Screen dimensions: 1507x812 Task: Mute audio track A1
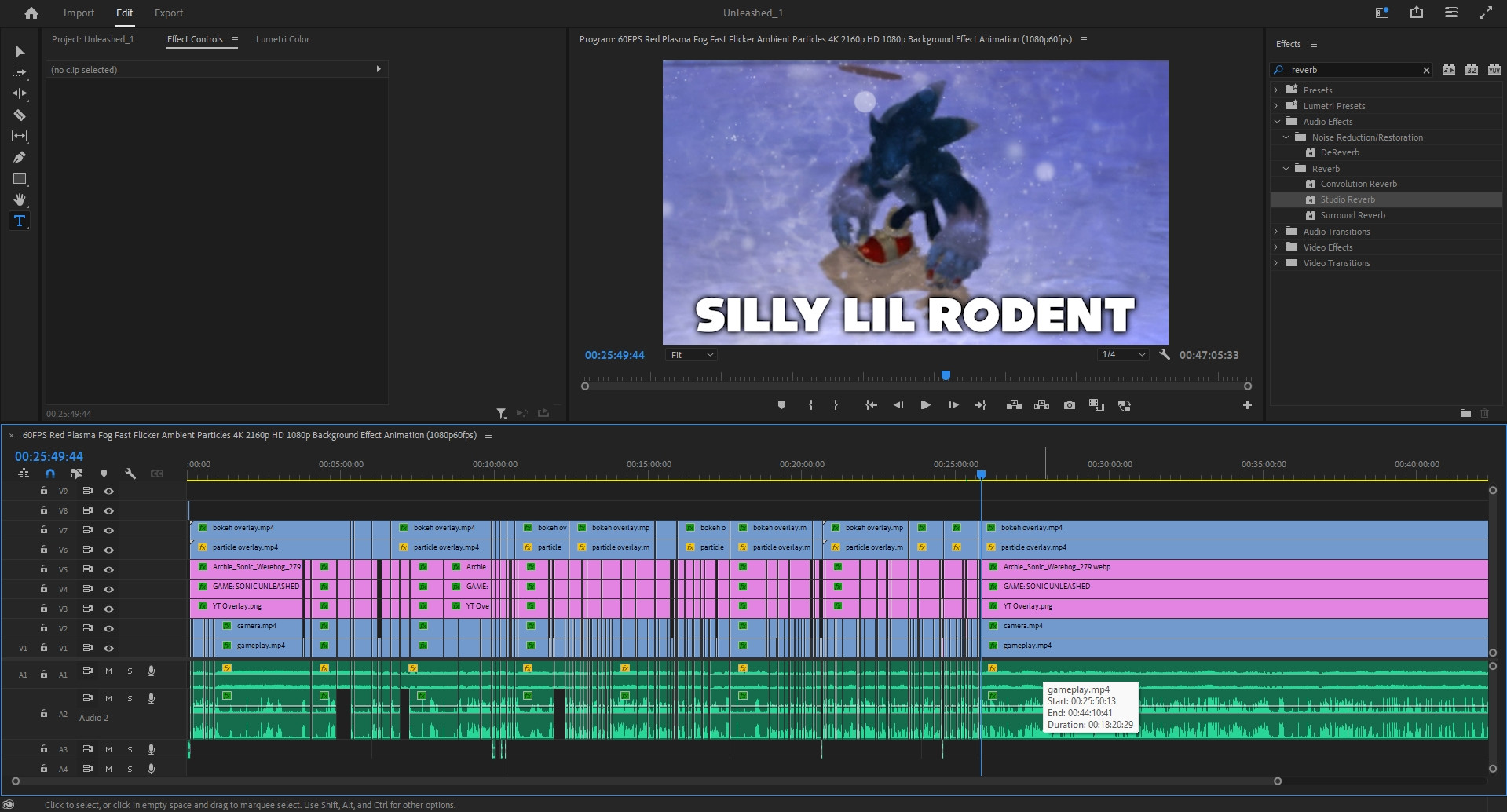point(108,671)
